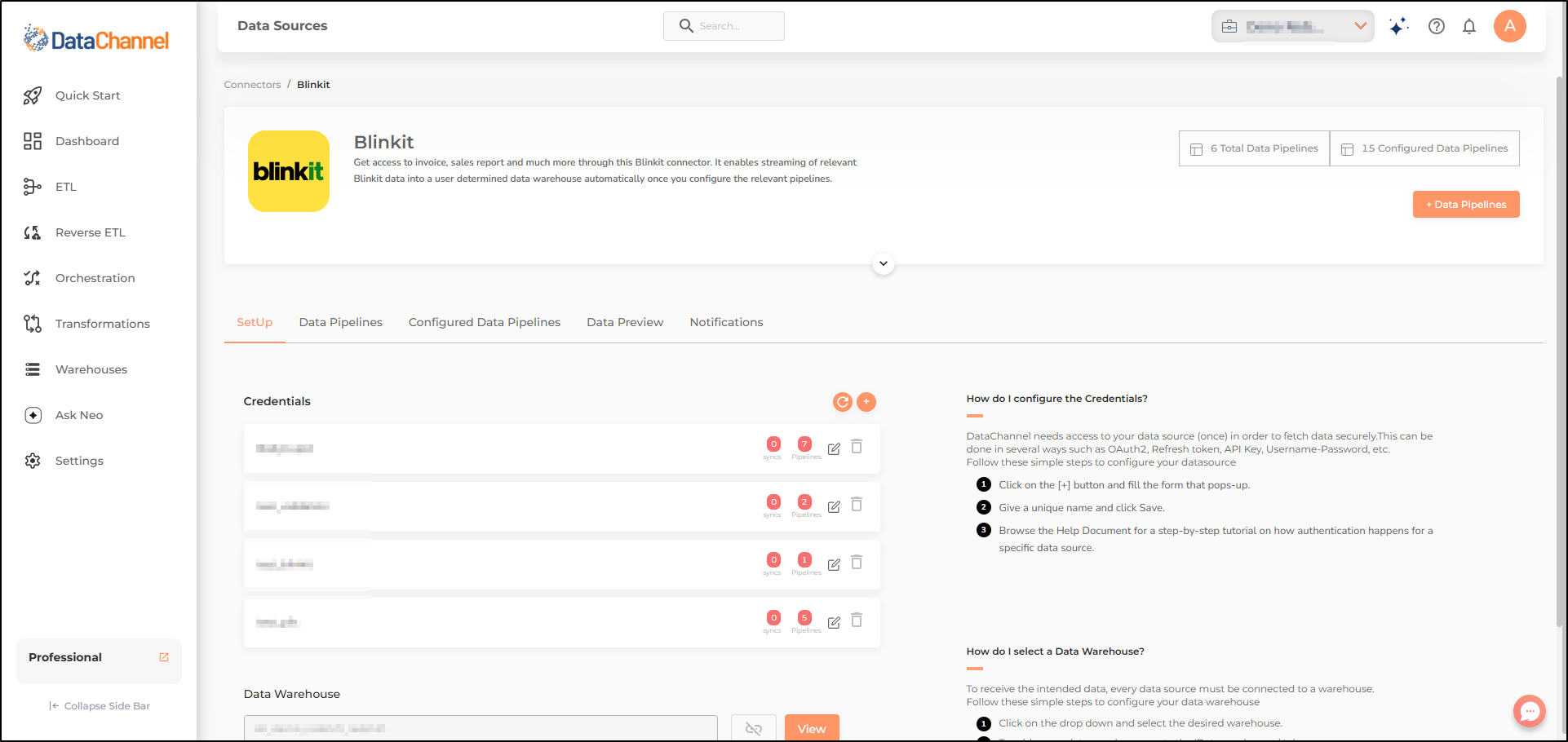This screenshot has height=742, width=1568.
Task: Open the Data Warehouse selection dropdown
Action: [x=481, y=728]
